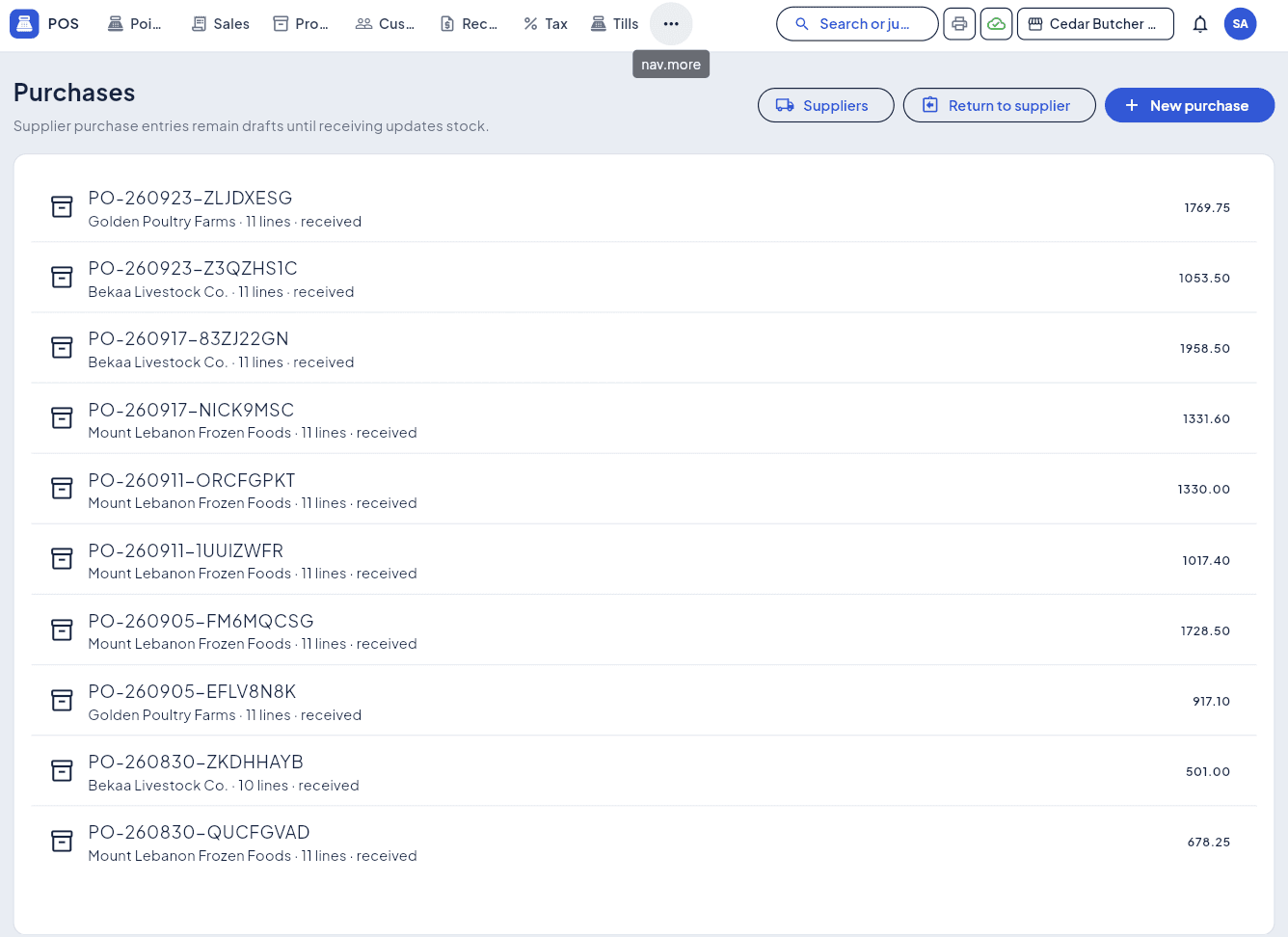Screen dimensions: 1288x937
Task: Click the 1053.50 total amount
Action: coord(1204,278)
